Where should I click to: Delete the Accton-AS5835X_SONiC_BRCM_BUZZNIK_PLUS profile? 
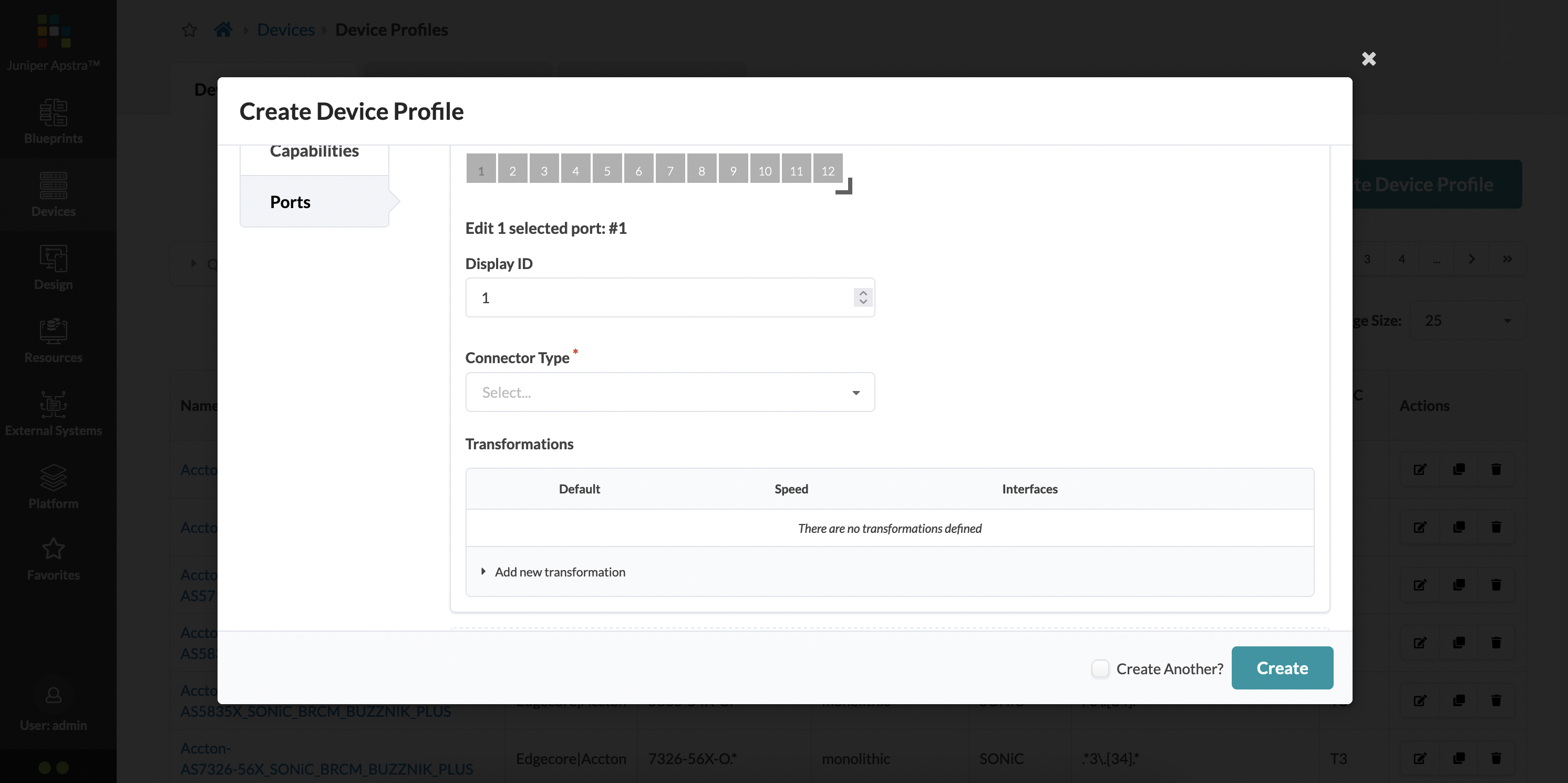pos(1496,700)
